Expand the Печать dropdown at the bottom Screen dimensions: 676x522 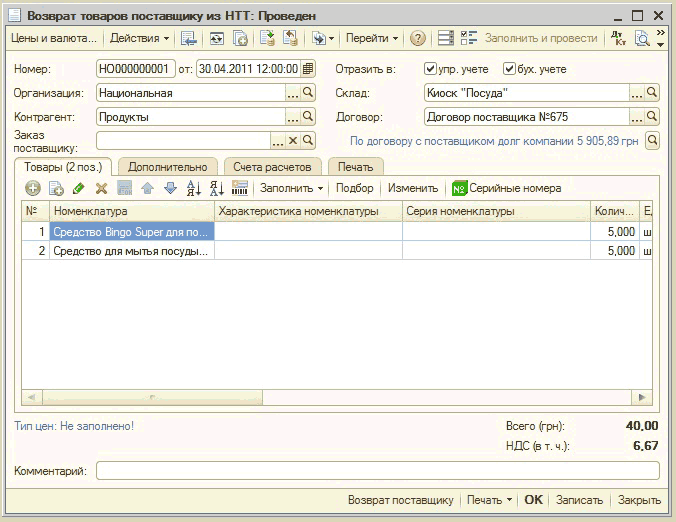click(489, 500)
